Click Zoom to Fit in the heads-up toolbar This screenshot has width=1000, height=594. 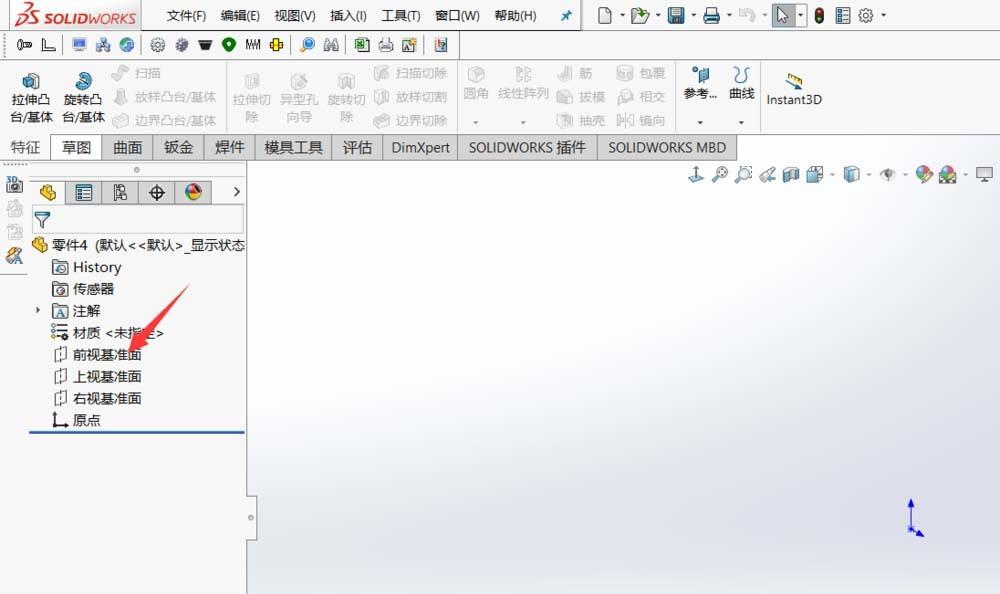click(721, 174)
